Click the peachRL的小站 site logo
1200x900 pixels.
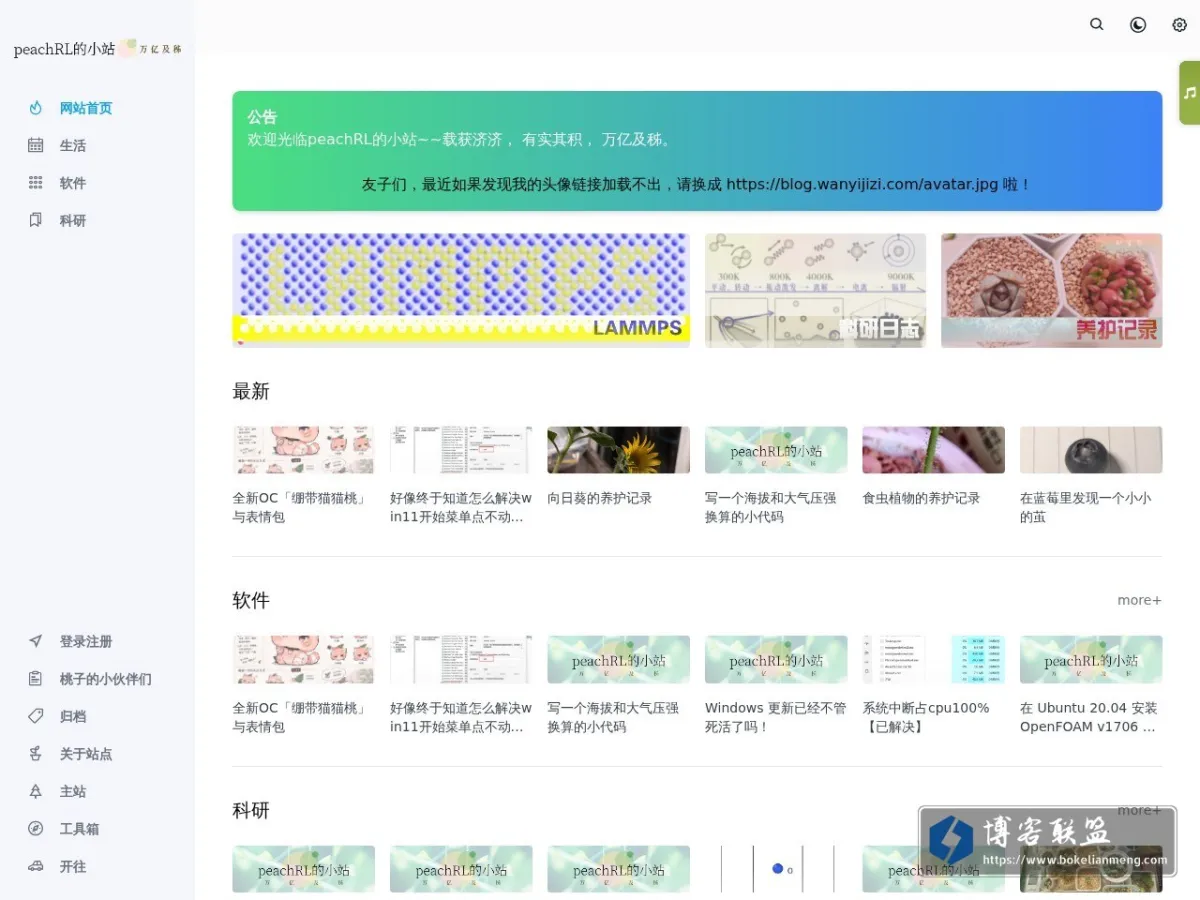pos(97,48)
